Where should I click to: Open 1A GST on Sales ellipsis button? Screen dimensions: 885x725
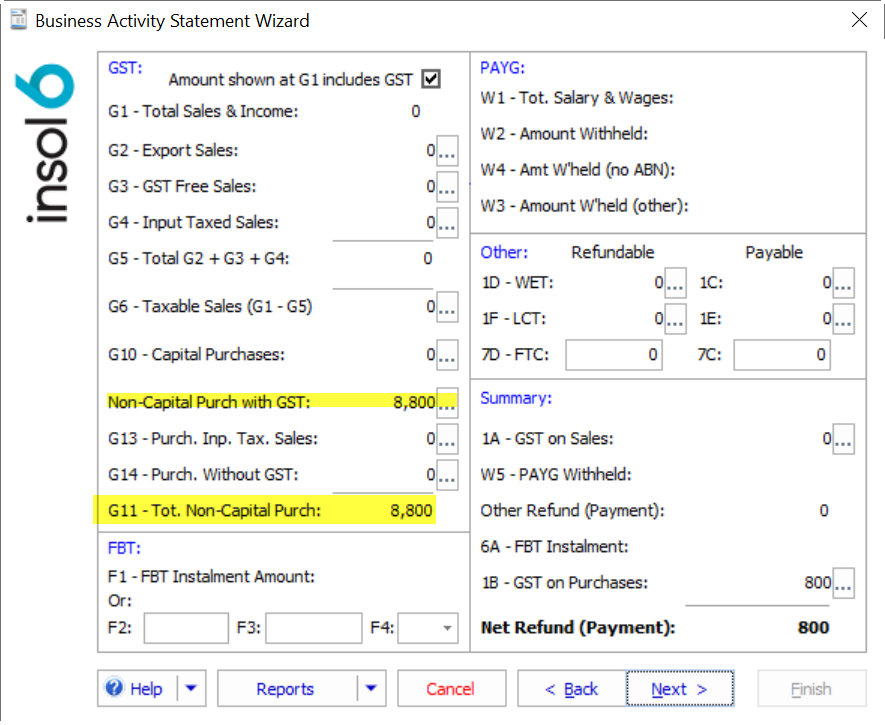click(x=843, y=439)
